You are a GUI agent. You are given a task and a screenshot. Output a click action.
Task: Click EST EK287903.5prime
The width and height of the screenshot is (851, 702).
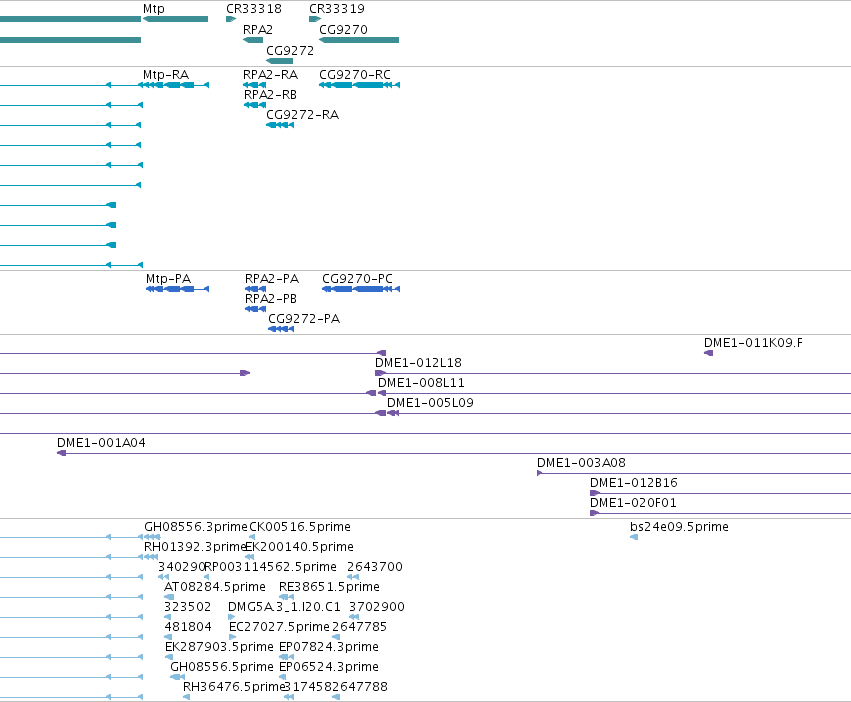point(169,657)
